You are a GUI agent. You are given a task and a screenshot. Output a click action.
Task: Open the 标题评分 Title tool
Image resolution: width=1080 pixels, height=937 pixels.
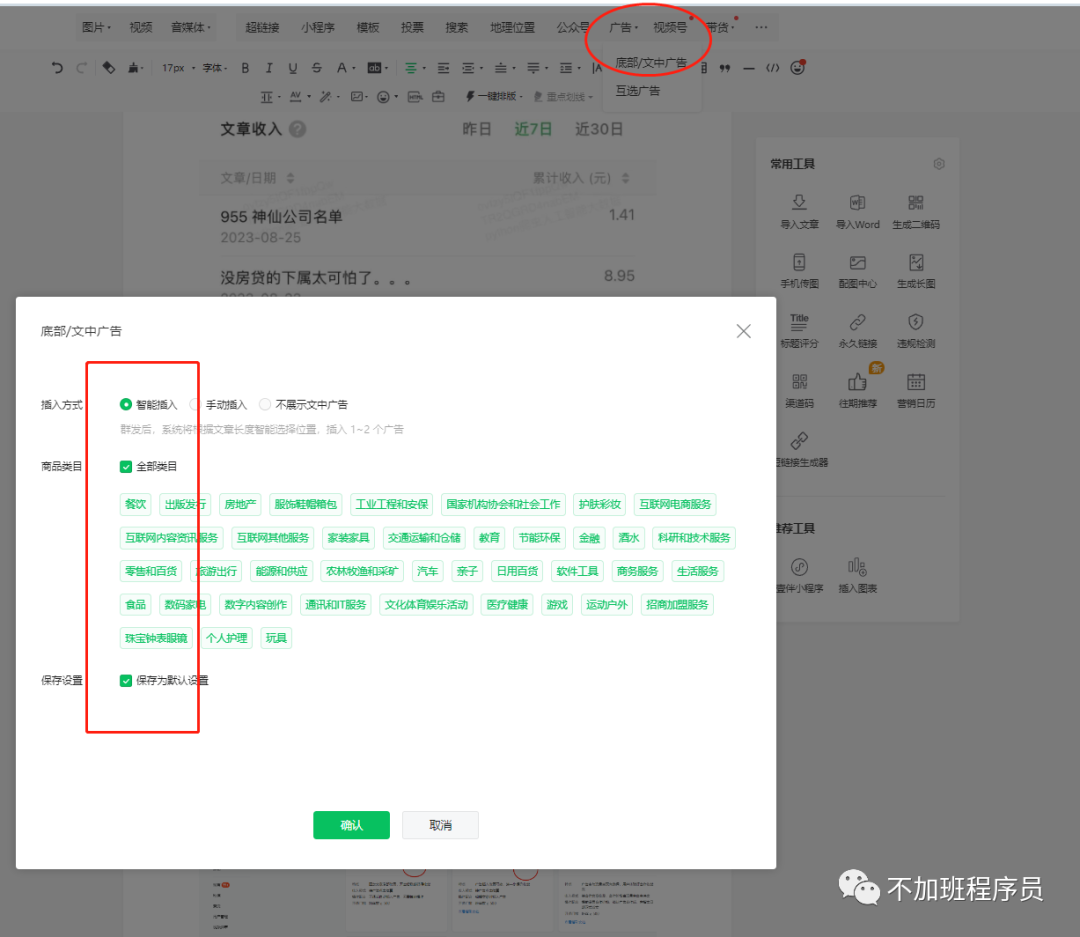[799, 330]
